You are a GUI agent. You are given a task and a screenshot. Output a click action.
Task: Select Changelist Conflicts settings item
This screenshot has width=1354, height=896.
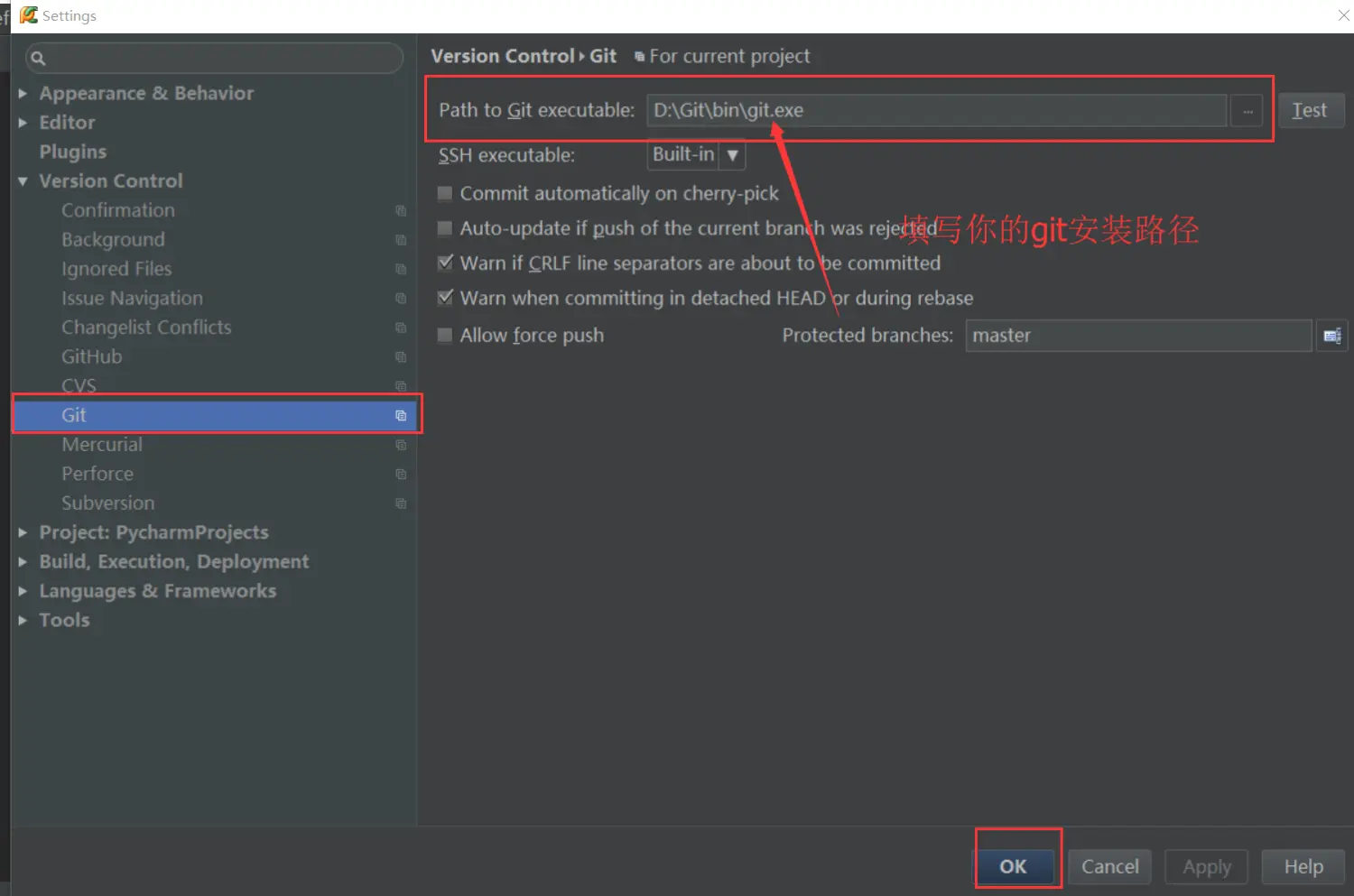point(146,328)
